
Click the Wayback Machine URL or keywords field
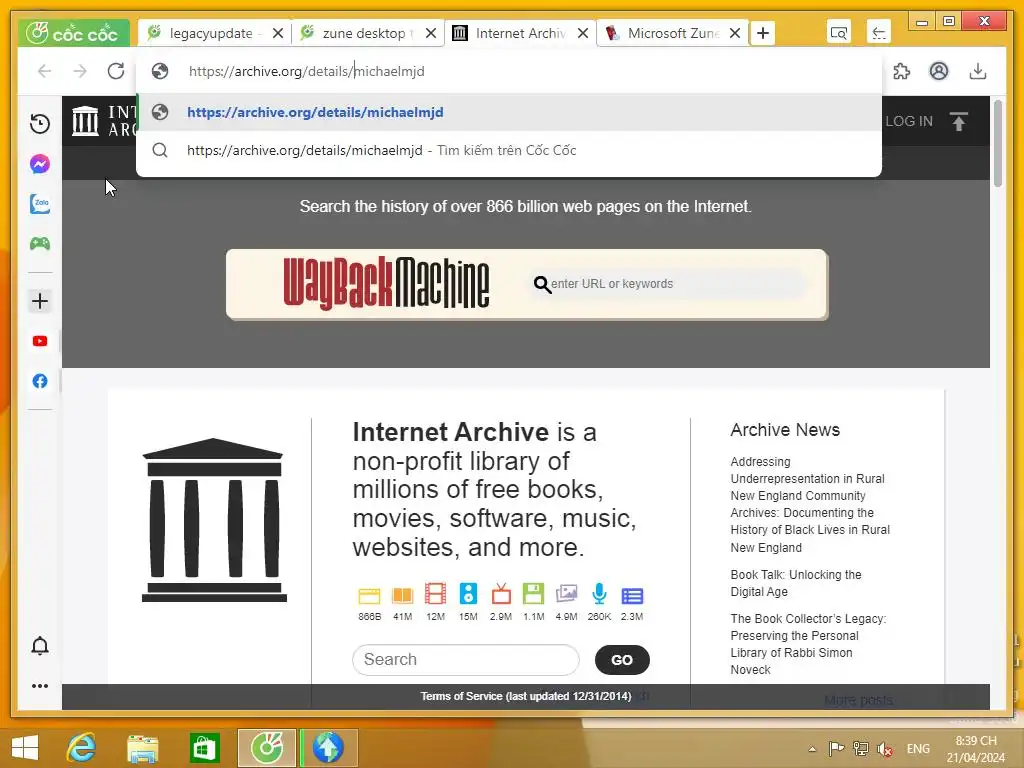pos(669,284)
